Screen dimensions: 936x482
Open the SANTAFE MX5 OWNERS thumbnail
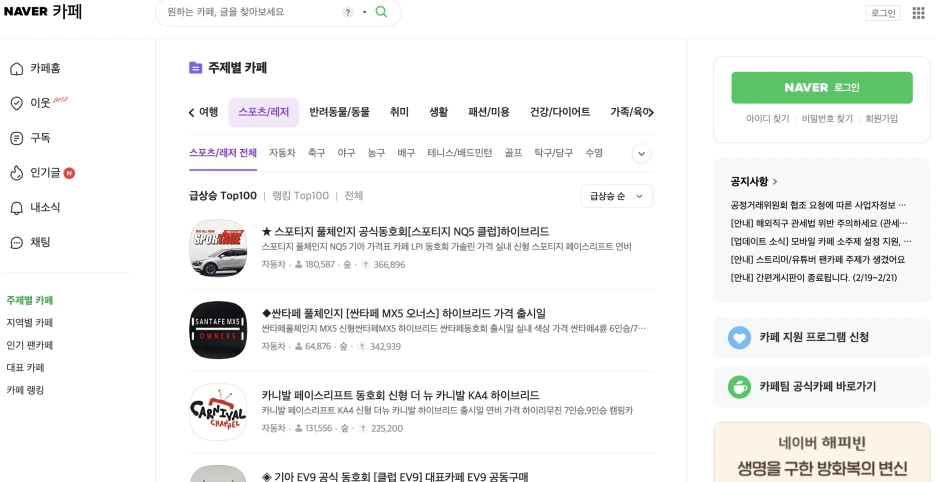pyautogui.click(x=218, y=330)
